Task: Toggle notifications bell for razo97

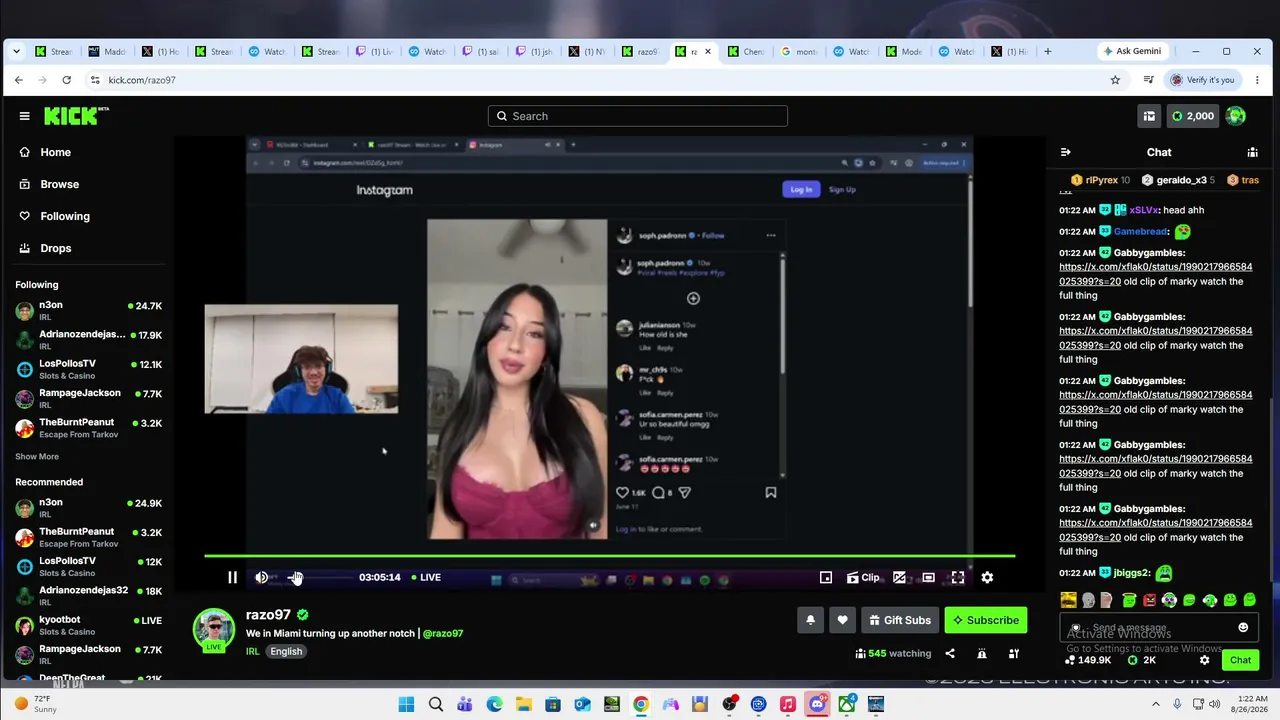Action: tap(810, 620)
